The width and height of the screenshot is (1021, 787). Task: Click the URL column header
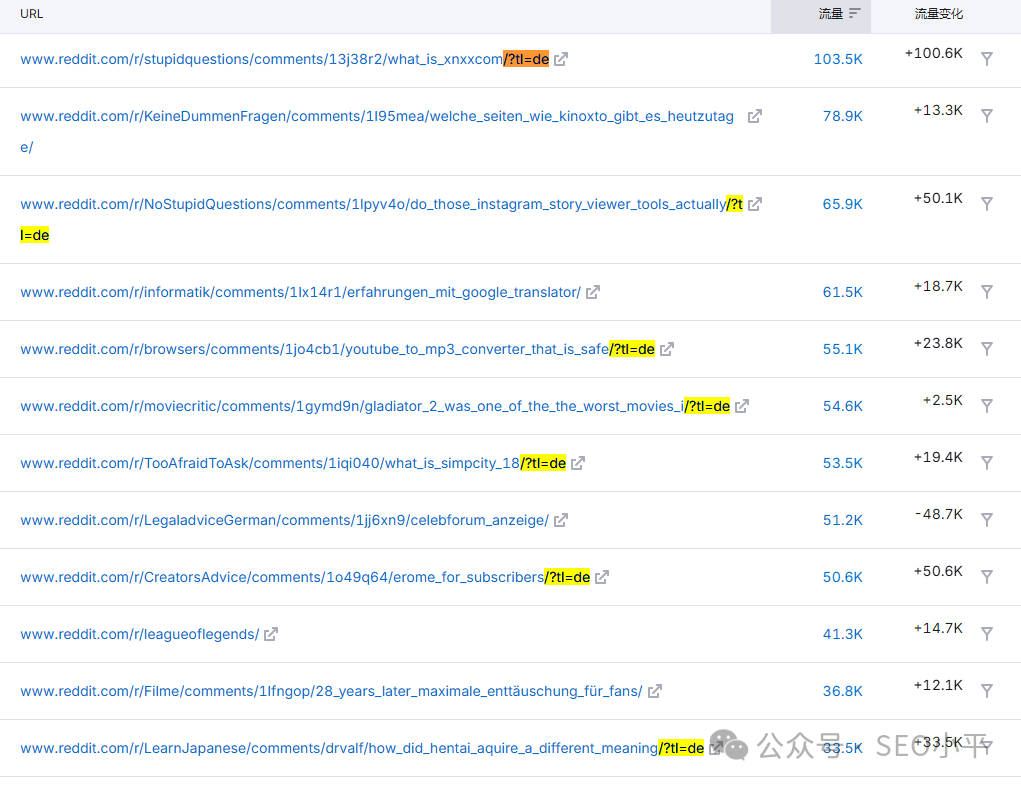pyautogui.click(x=31, y=14)
